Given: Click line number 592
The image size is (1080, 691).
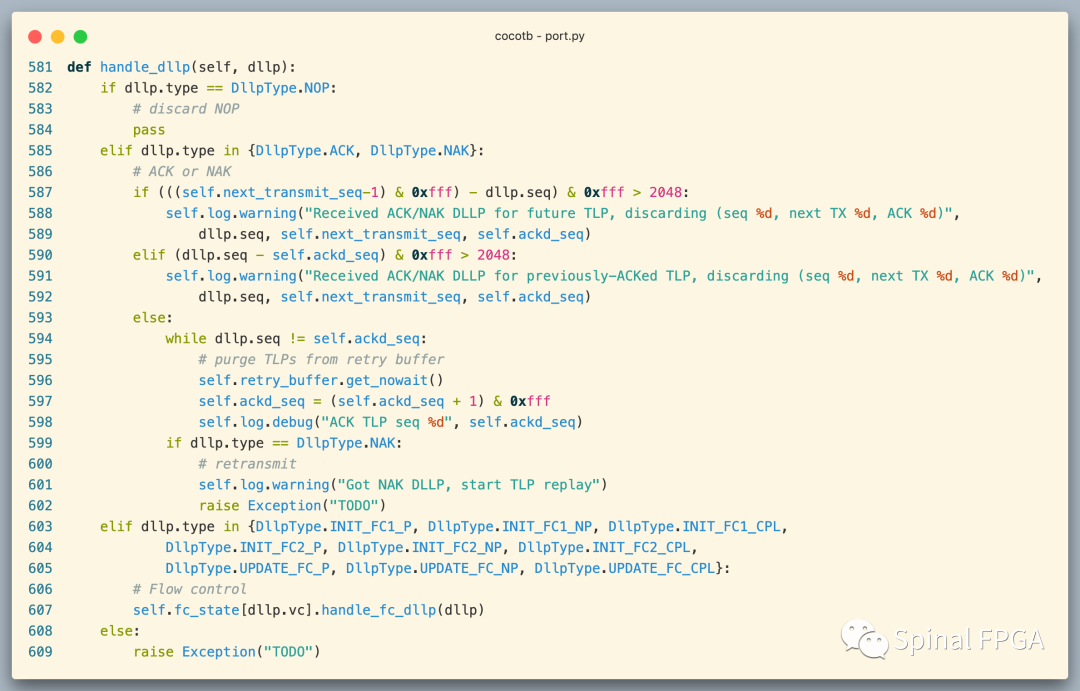Looking at the screenshot, I should click(x=40, y=297).
